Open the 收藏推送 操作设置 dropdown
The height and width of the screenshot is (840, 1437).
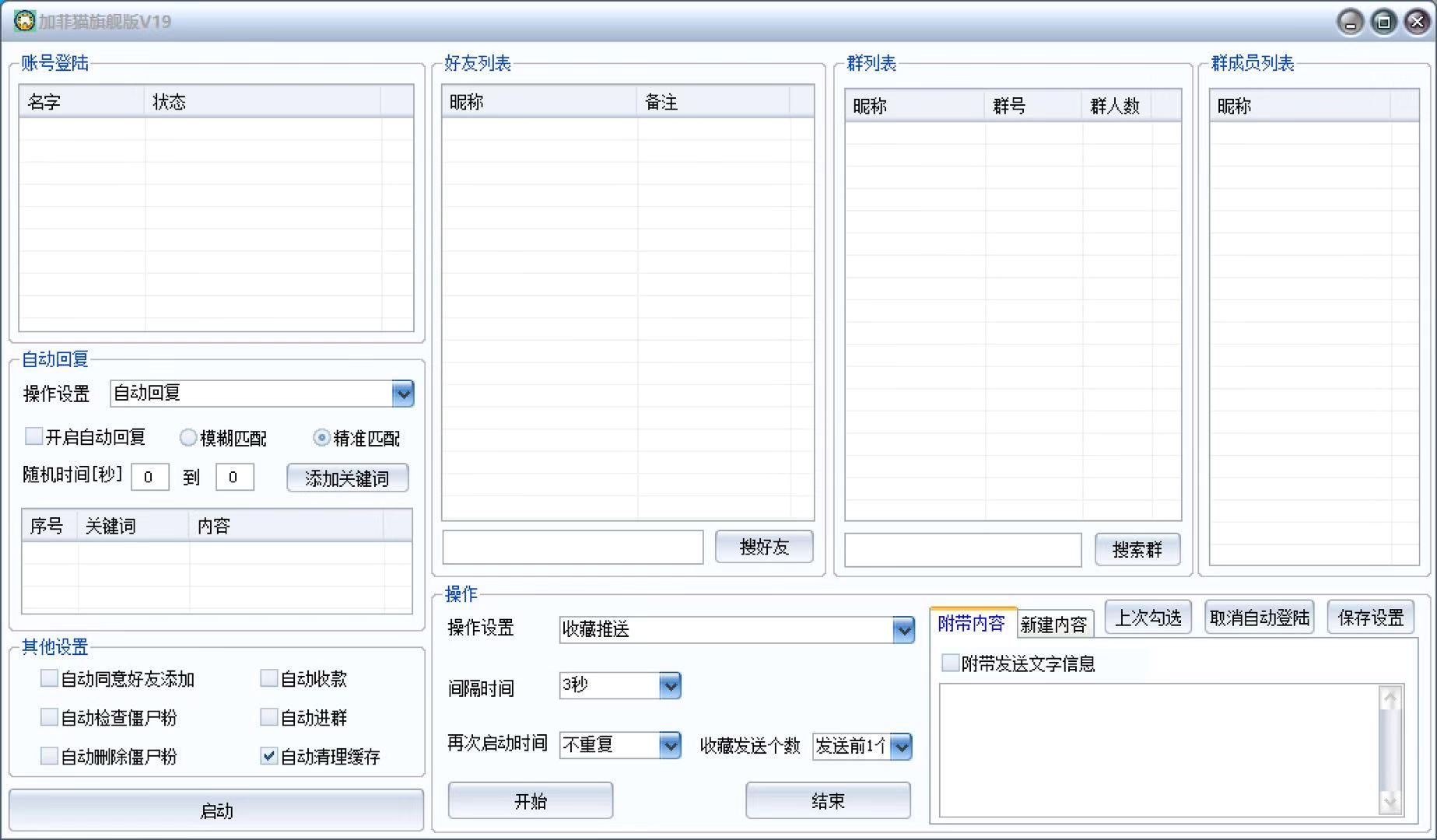[903, 629]
